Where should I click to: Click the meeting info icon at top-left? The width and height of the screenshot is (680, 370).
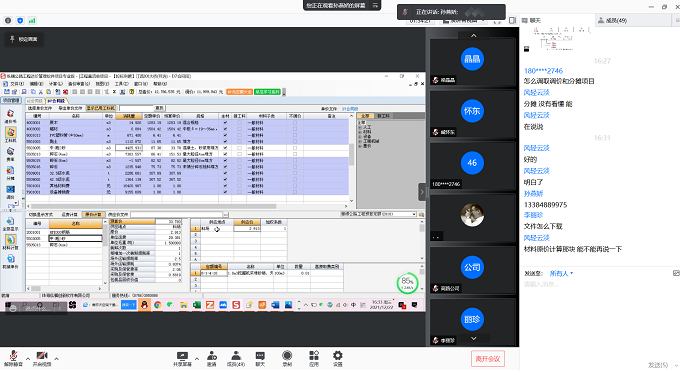pyautogui.click(x=8, y=20)
